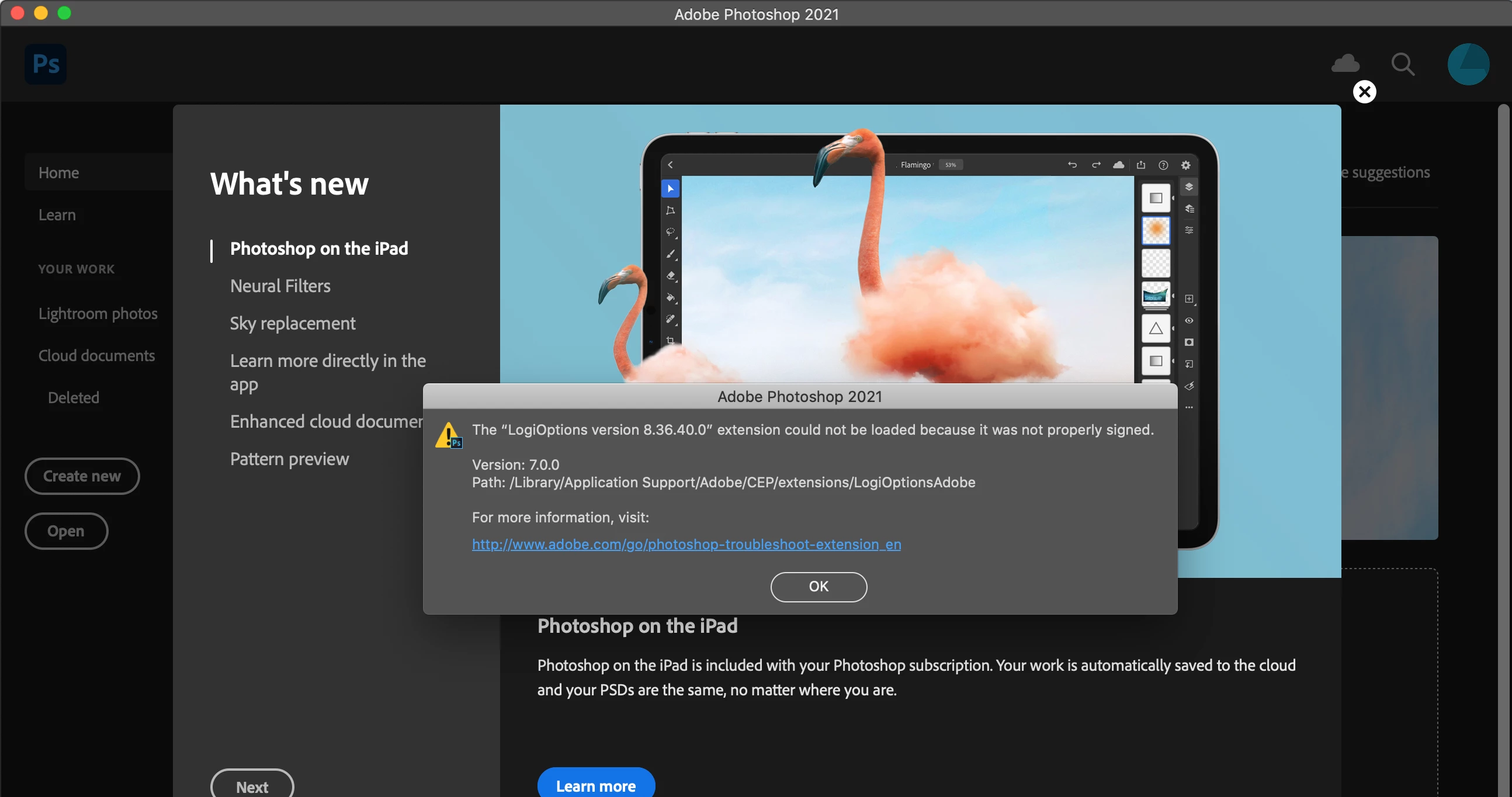Screen dimensions: 1512x797
Task: Select Neural Filters in What's new
Action: pos(280,286)
